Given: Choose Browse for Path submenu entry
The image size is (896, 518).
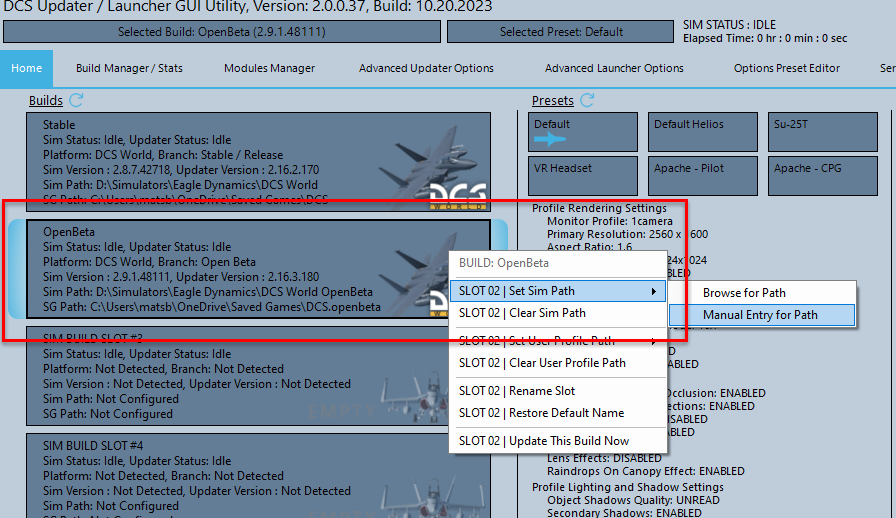Looking at the screenshot, I should coord(762,293).
